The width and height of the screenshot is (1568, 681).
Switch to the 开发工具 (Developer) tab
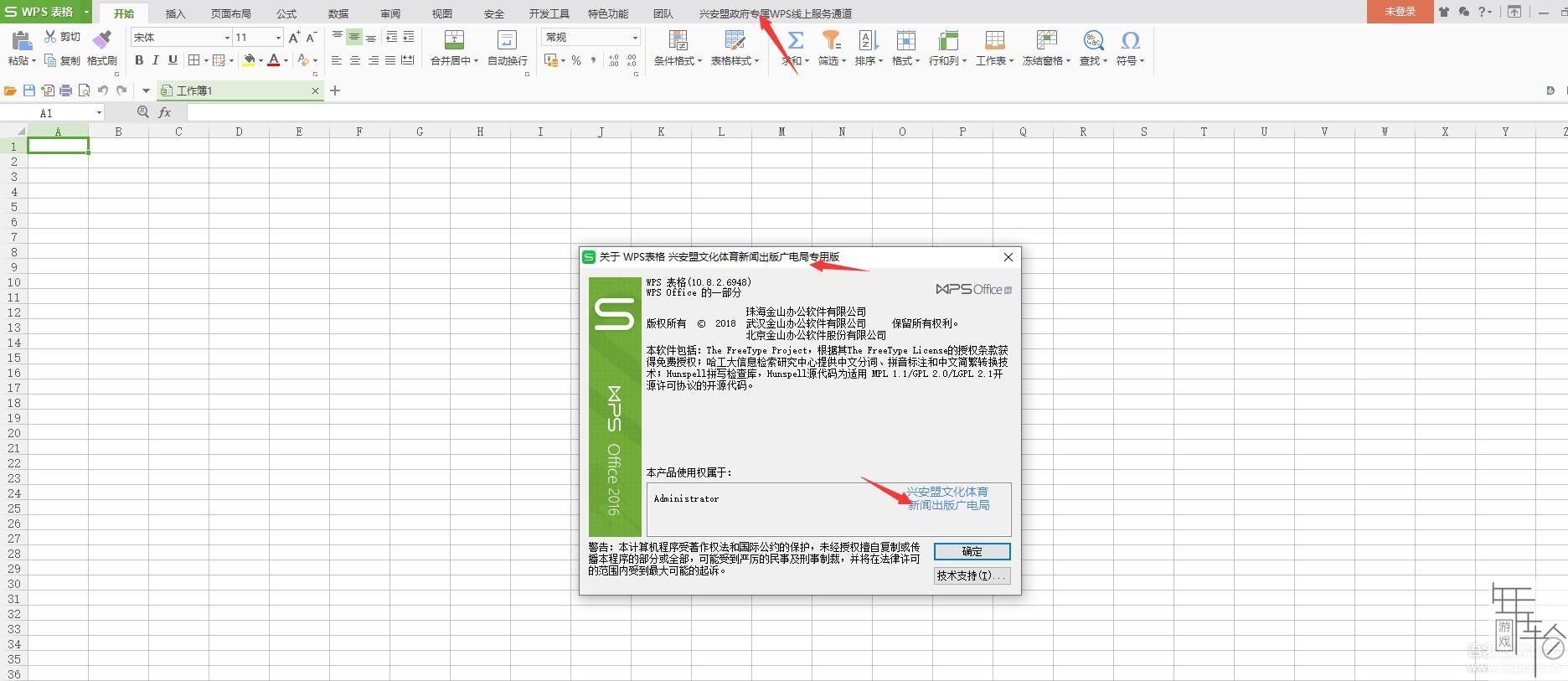click(549, 13)
